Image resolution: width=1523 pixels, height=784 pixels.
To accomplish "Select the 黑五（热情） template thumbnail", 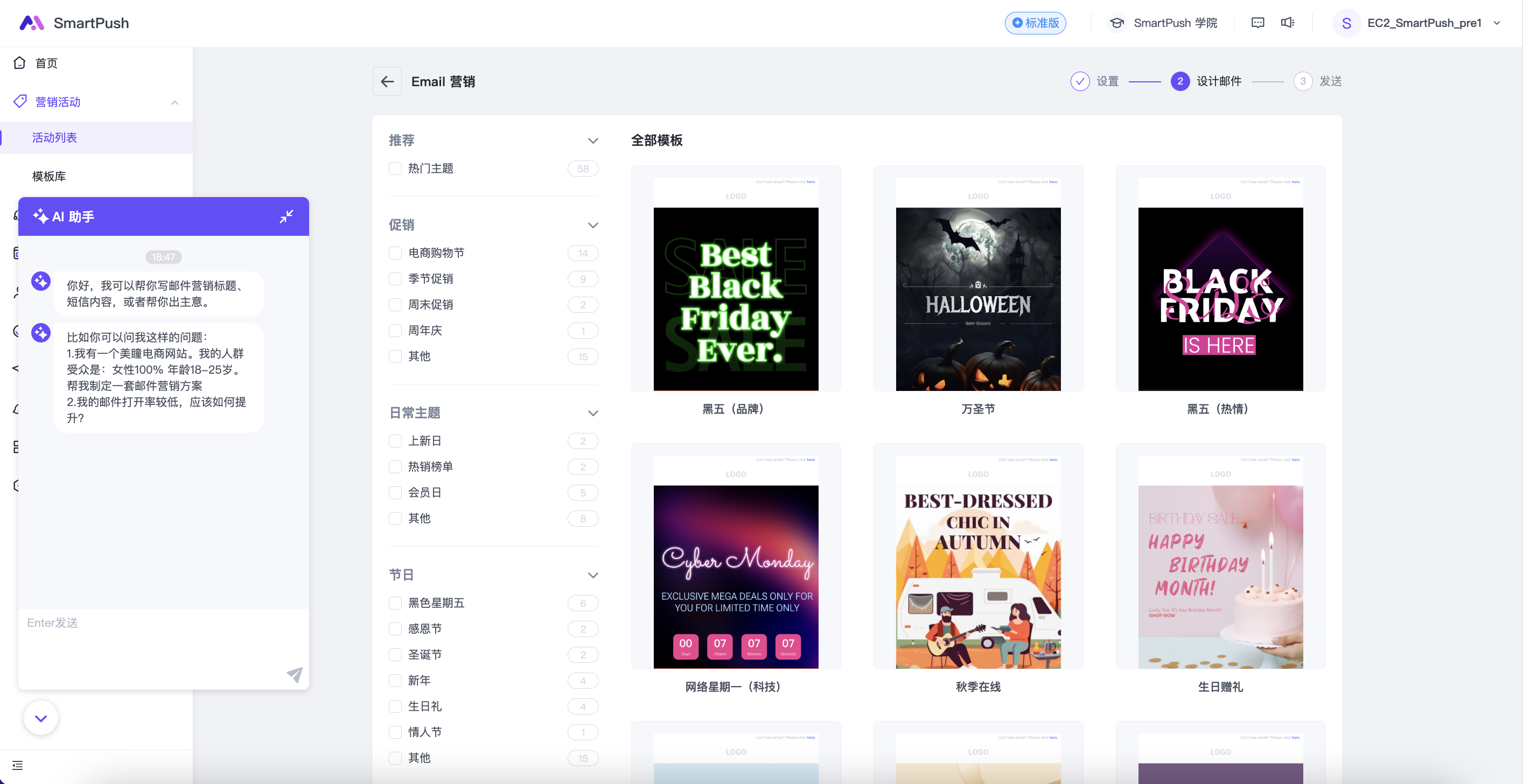I will pyautogui.click(x=1220, y=278).
